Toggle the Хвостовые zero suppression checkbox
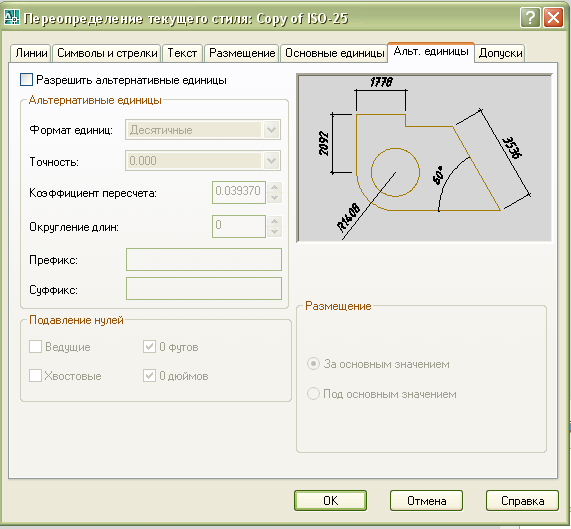 (x=35, y=375)
